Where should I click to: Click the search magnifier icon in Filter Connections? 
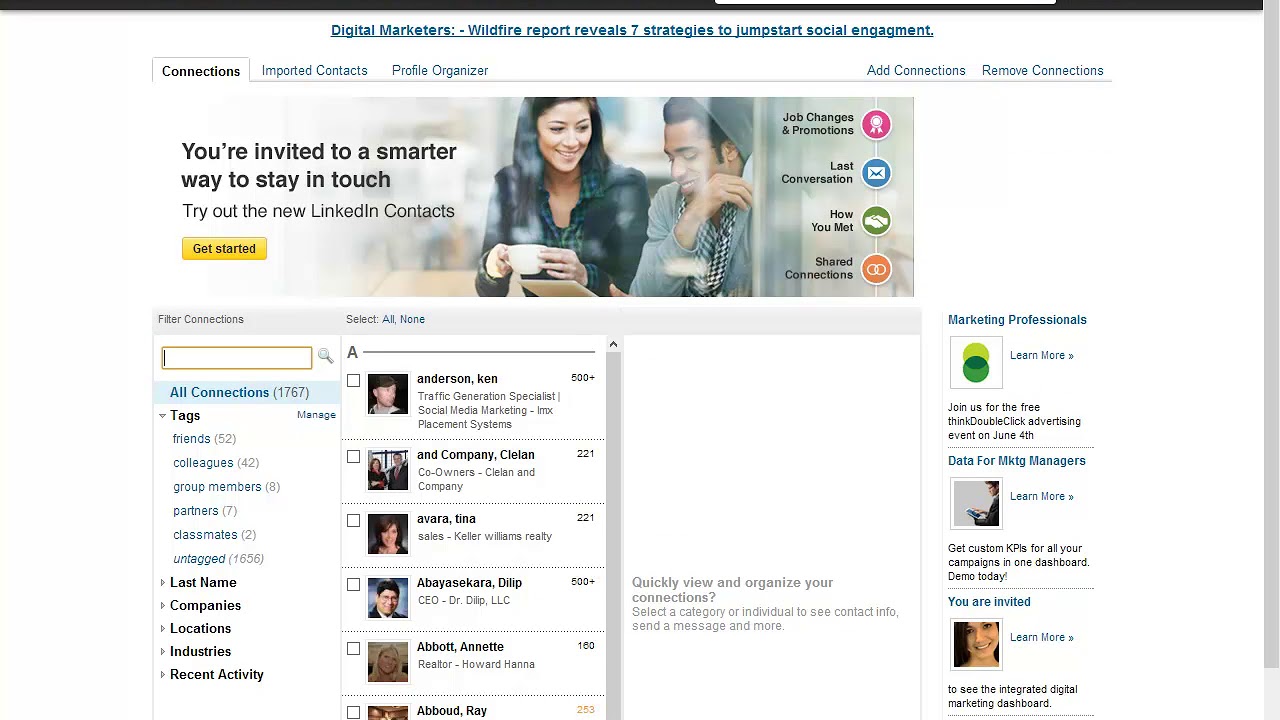pyautogui.click(x=325, y=356)
